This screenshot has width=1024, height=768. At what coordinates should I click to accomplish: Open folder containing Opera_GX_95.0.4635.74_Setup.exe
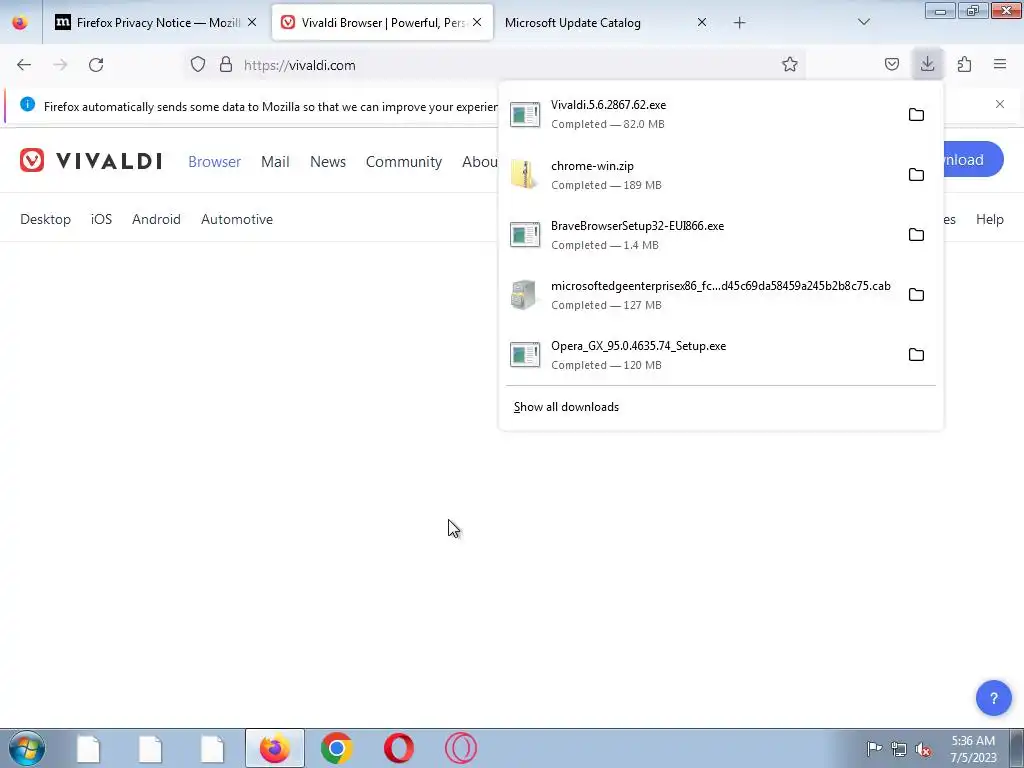click(916, 355)
